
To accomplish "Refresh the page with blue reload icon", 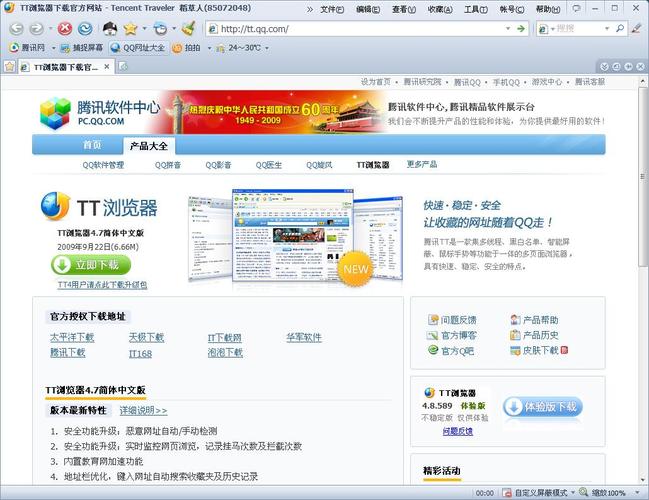I will [x=85, y=29].
